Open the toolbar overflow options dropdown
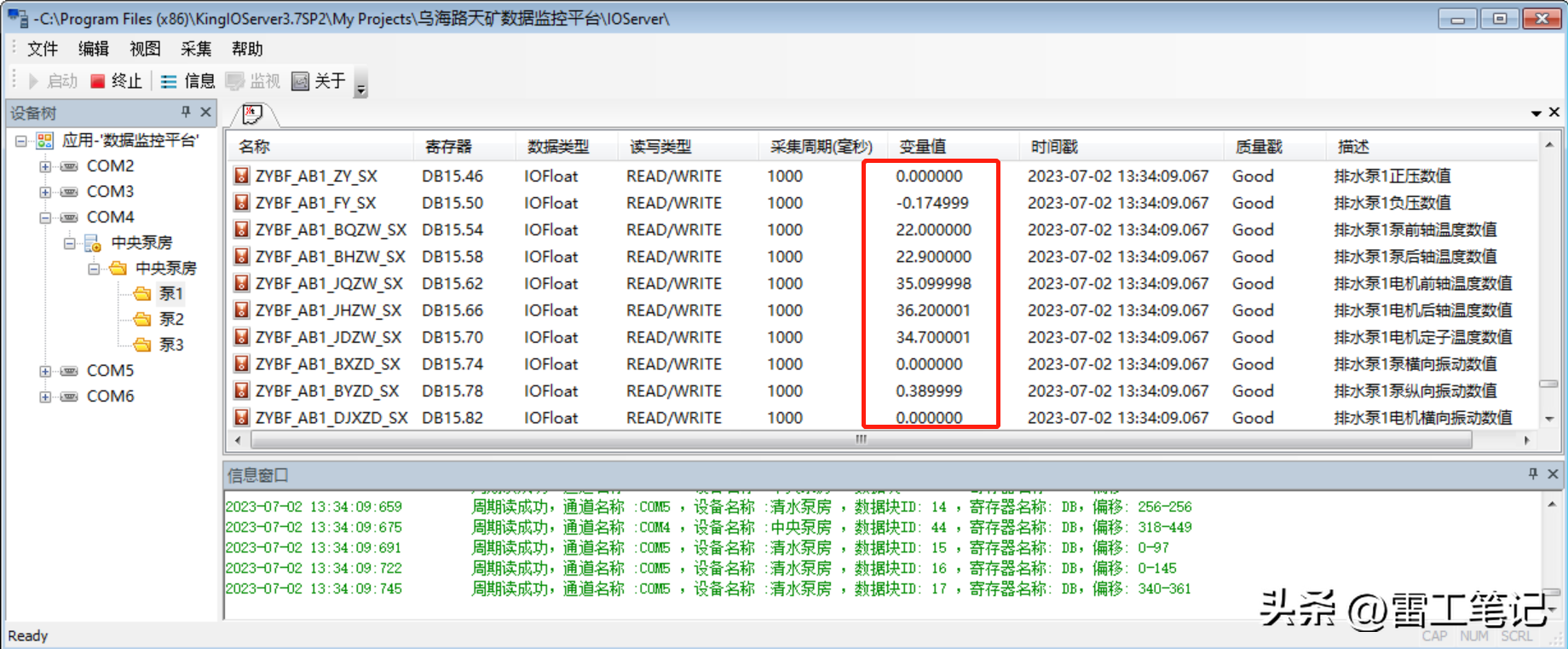The height and width of the screenshot is (649, 1568). tap(360, 88)
